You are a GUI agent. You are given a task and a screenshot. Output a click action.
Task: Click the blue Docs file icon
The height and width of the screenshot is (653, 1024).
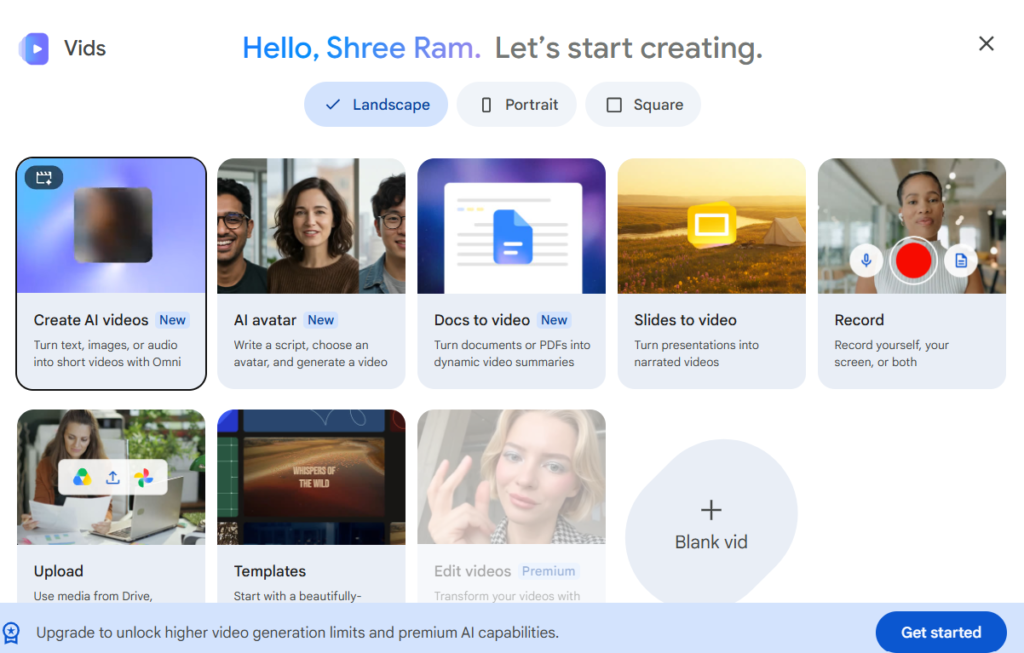point(513,236)
